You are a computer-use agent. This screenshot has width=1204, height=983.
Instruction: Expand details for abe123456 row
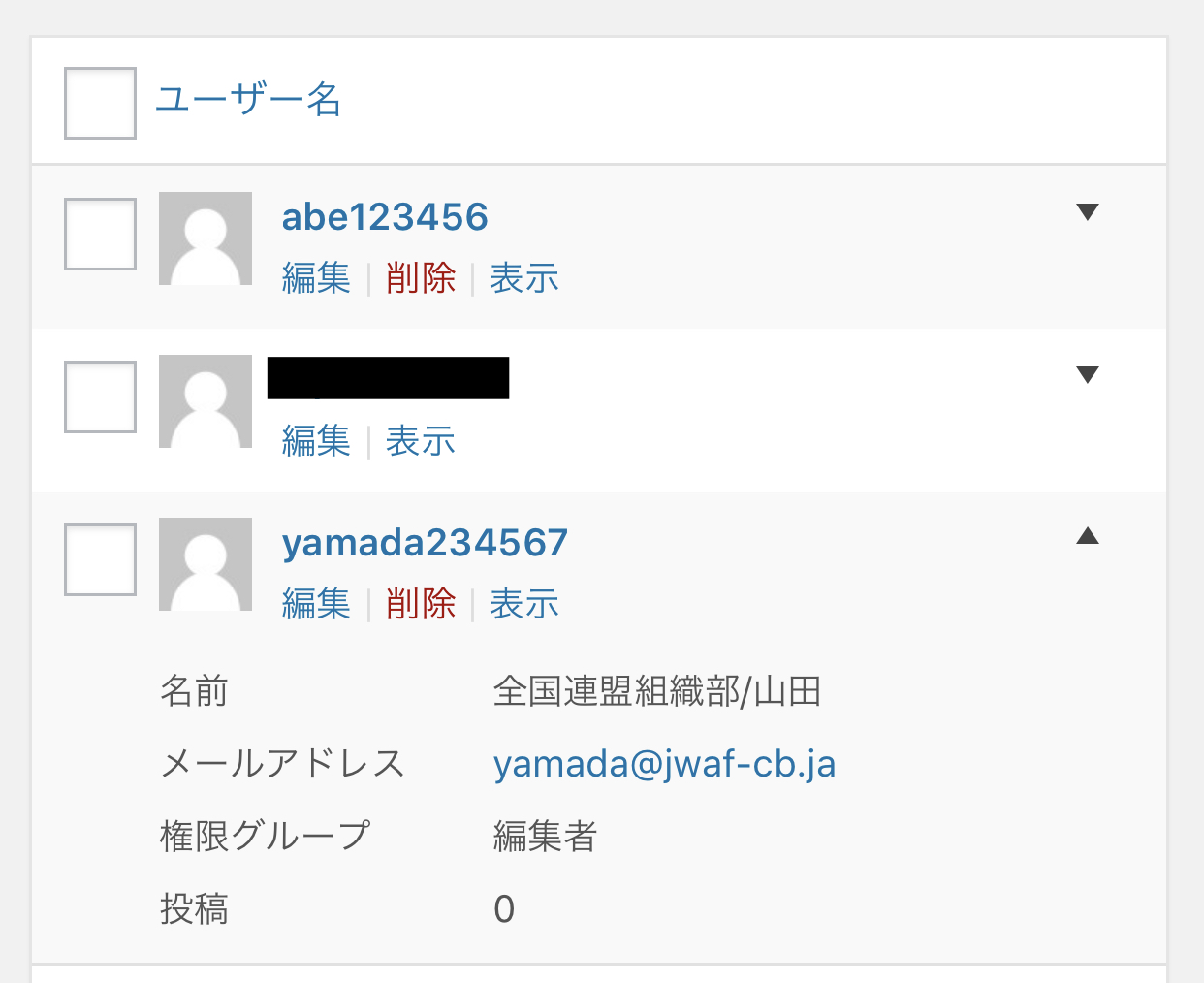1088,212
